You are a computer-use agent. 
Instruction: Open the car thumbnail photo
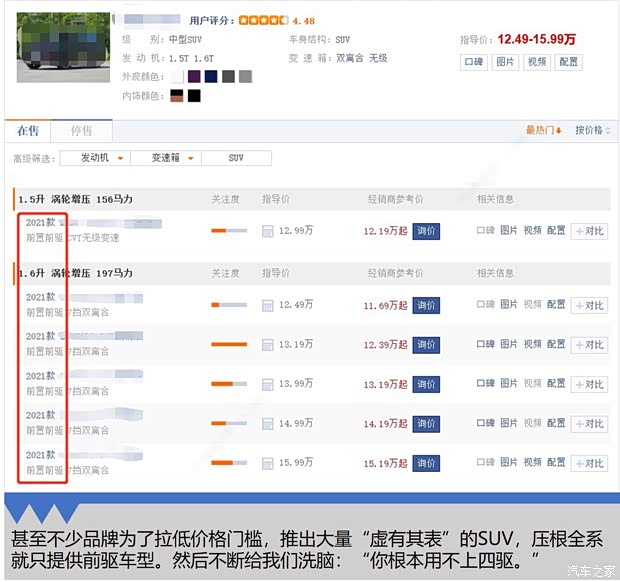(x=63, y=47)
